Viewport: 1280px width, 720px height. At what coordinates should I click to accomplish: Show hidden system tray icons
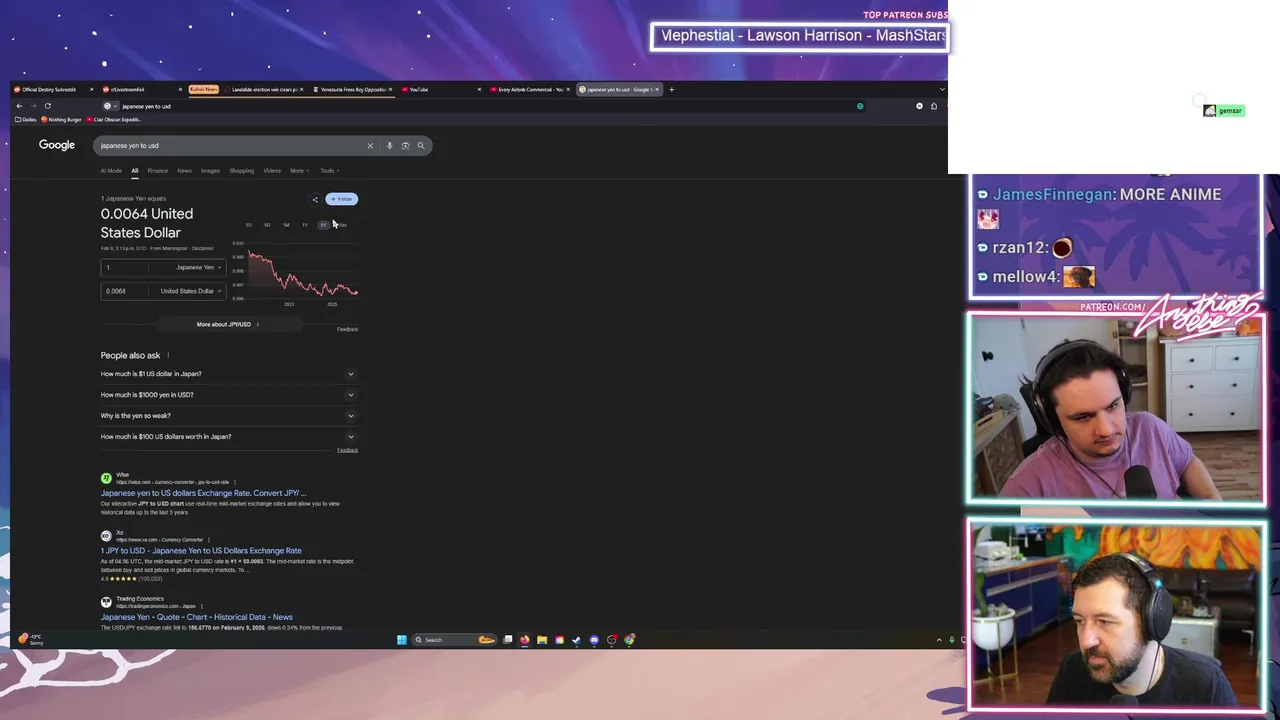[939, 640]
